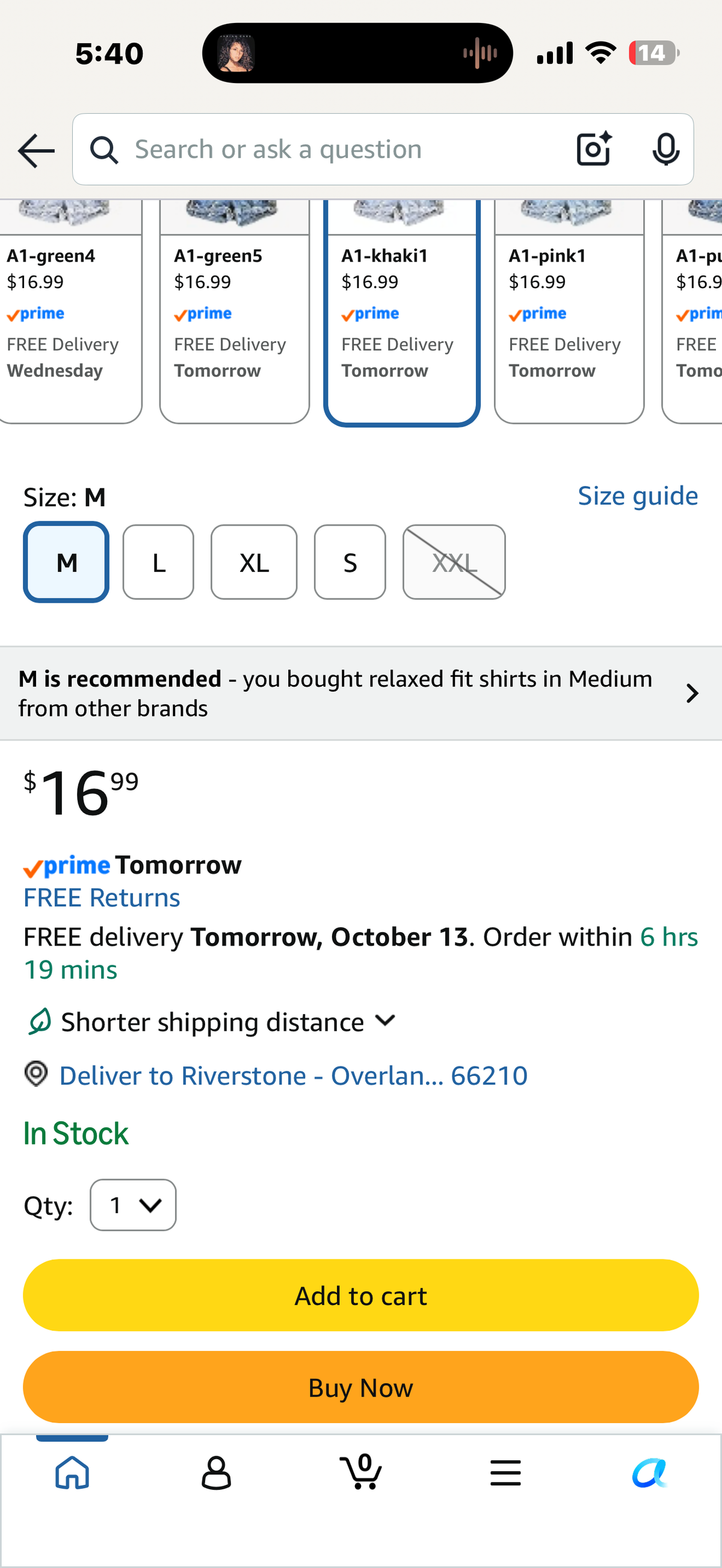Tap the Buy Now button
Screen dimensions: 722x1568
361,1387
